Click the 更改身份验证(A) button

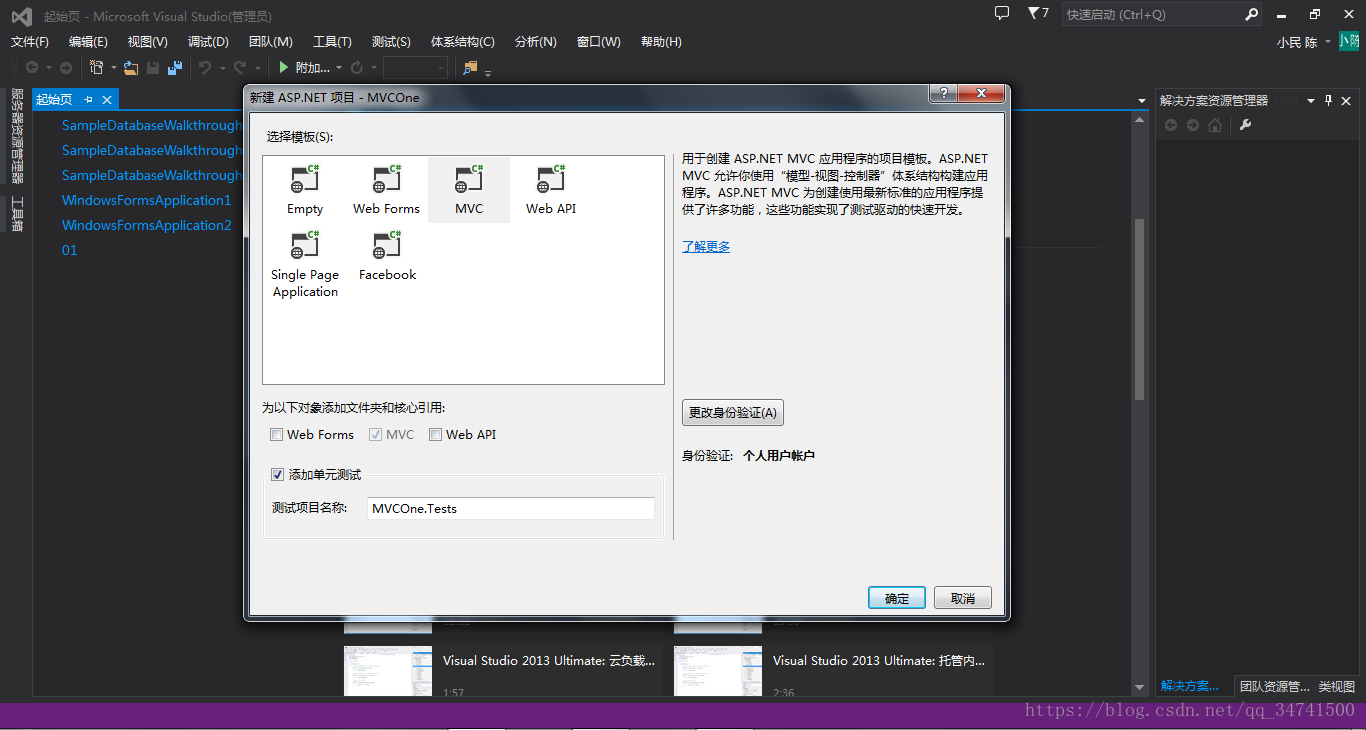point(733,412)
